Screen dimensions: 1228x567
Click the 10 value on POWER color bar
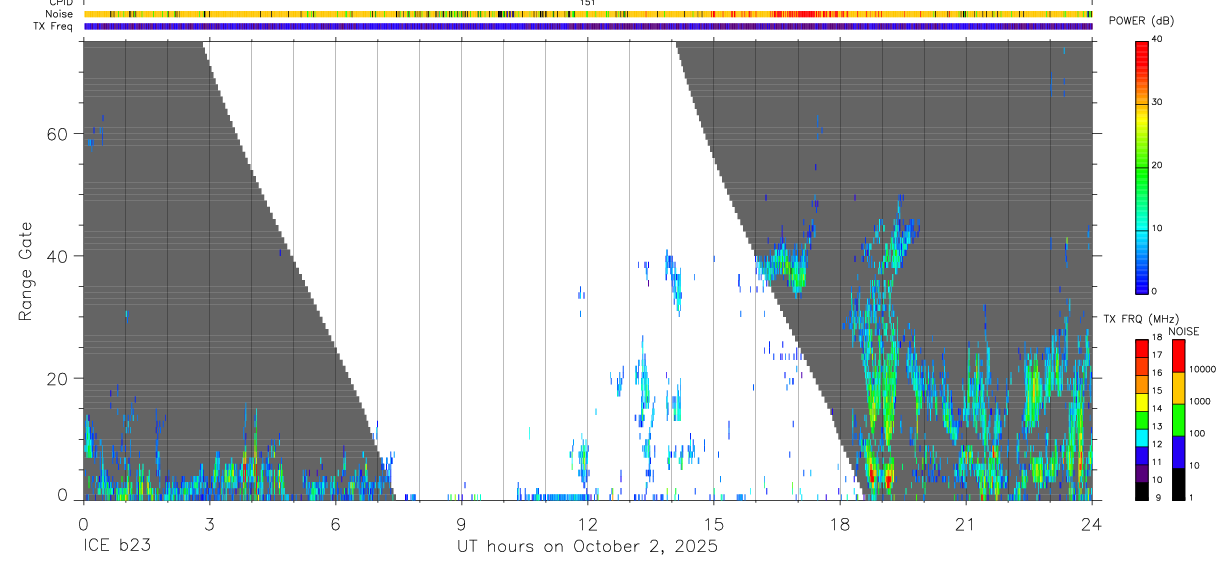coord(1157,229)
